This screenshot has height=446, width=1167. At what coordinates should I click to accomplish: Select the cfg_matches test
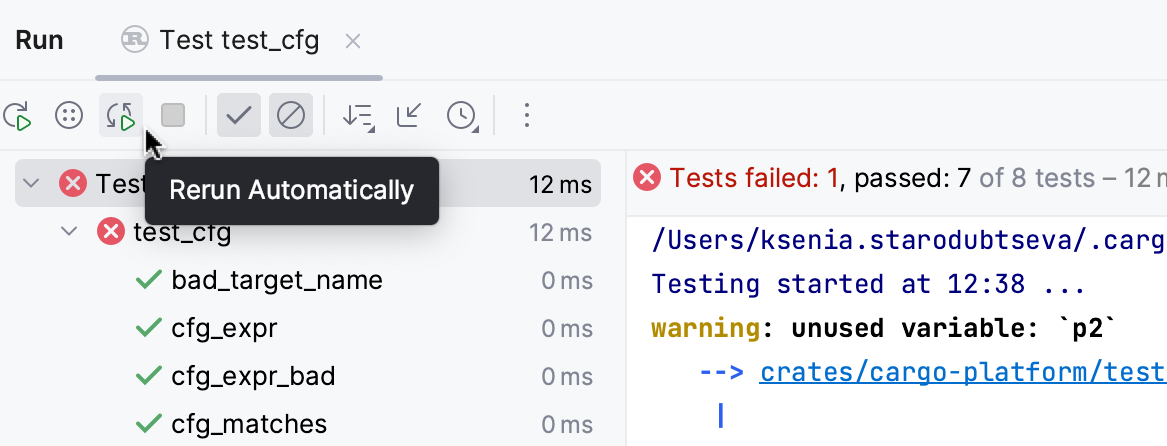click(249, 425)
